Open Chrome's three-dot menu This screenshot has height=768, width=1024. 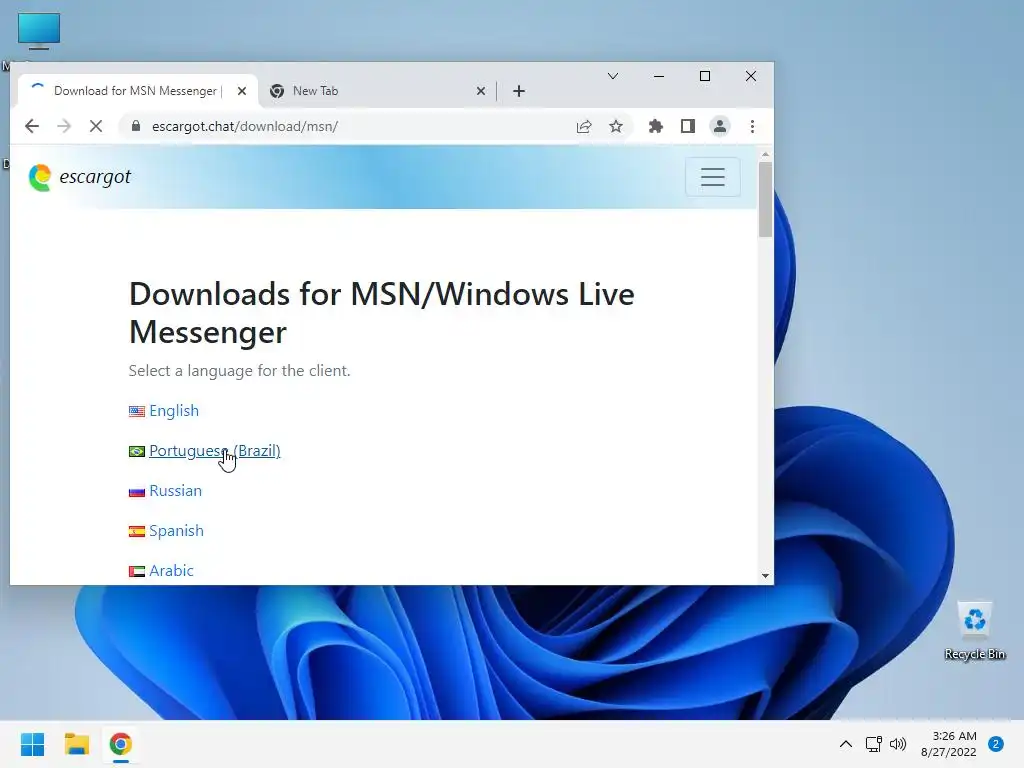(x=752, y=126)
